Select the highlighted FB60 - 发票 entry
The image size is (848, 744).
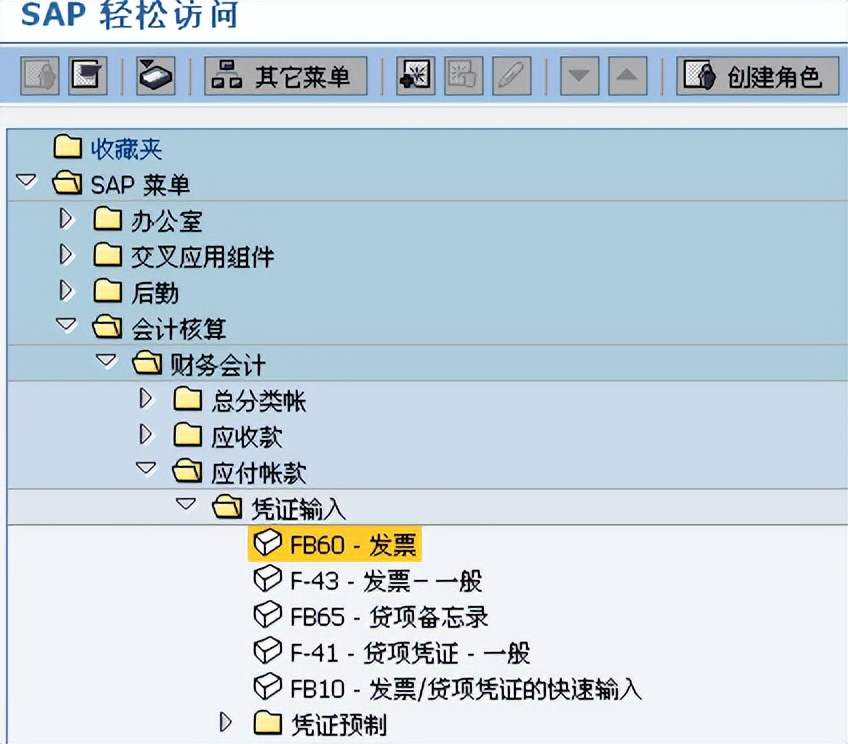coord(355,544)
